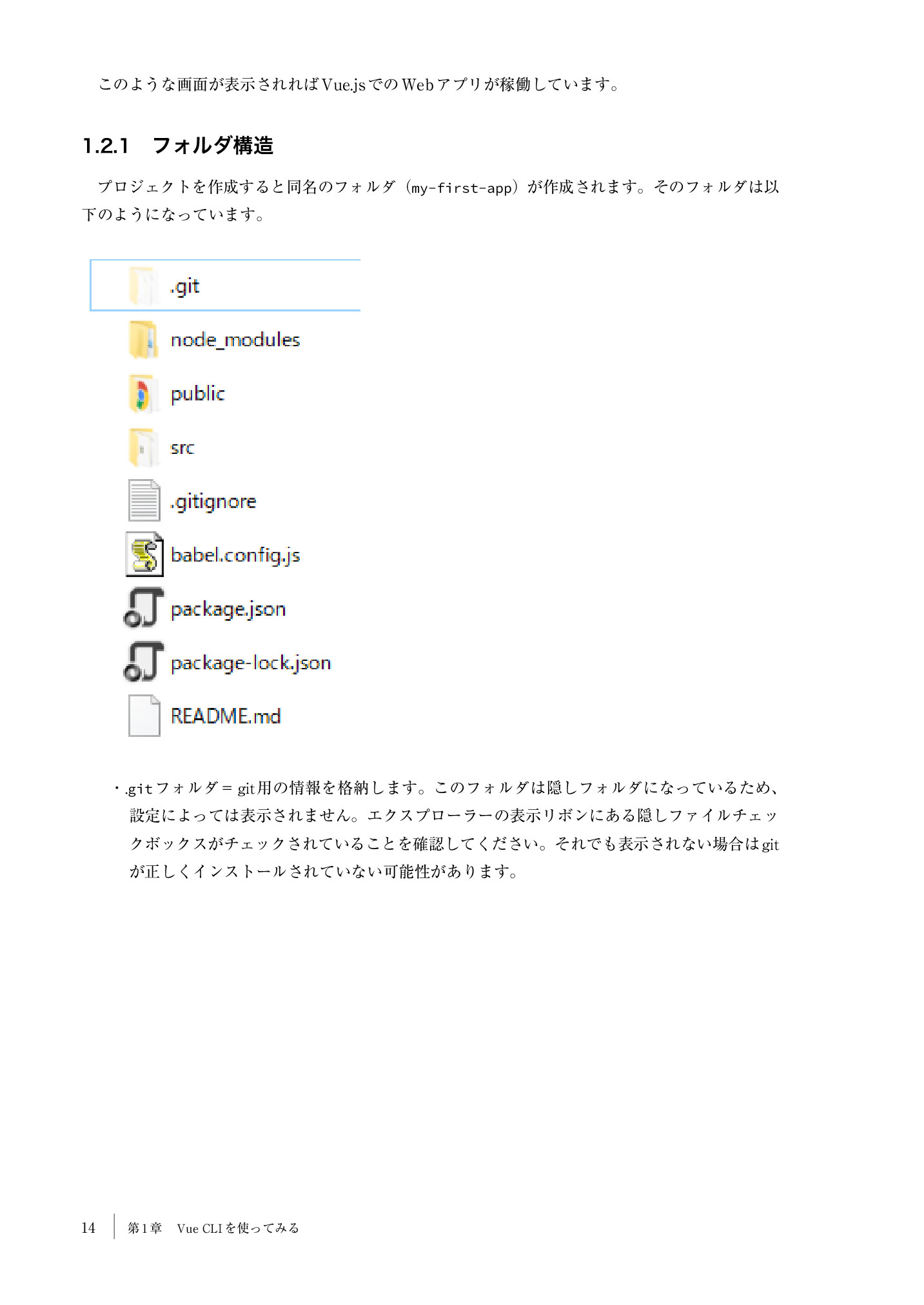This screenshot has width=924, height=1305.
Task: Click the public folder name text
Action: (x=198, y=394)
